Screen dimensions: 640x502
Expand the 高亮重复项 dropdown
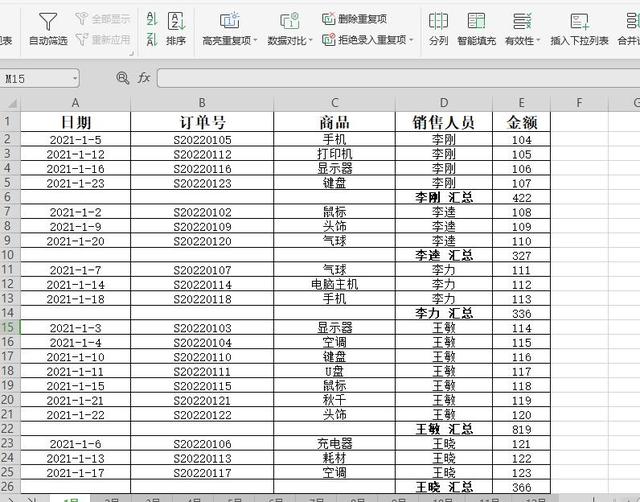tap(256, 40)
